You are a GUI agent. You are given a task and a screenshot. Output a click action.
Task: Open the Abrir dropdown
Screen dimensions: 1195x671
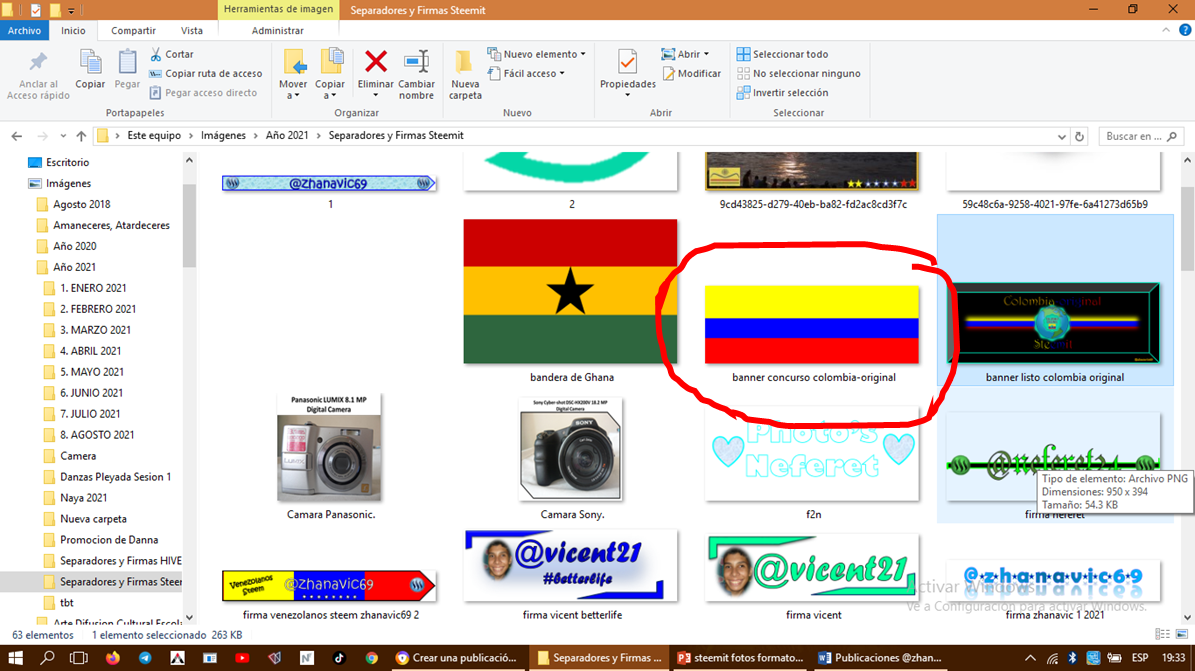(x=685, y=54)
